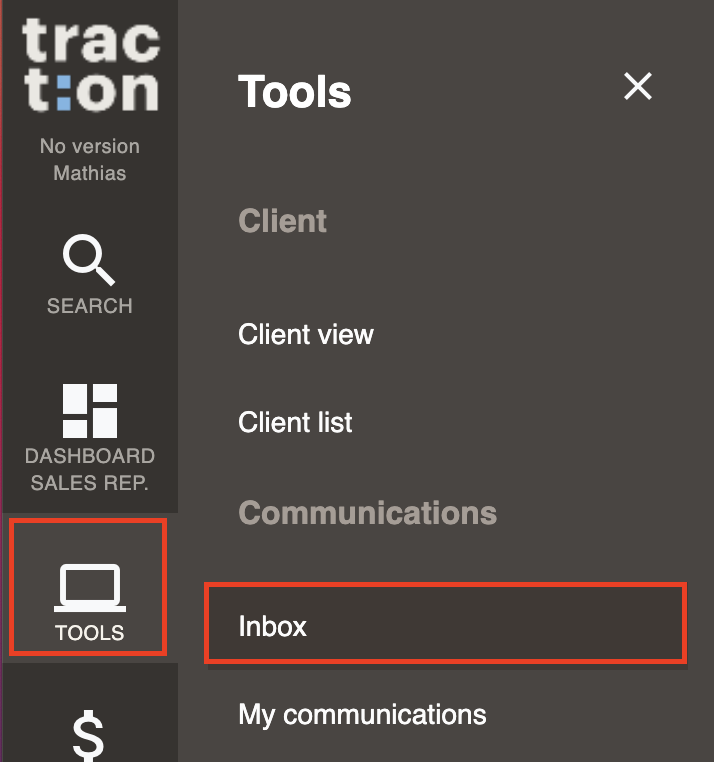Click the Communications section heading
Viewport: 714px width, 762px height.
pos(367,513)
